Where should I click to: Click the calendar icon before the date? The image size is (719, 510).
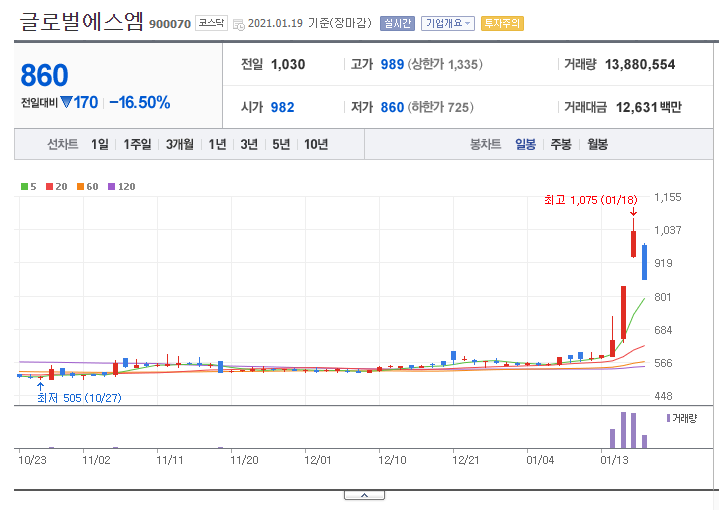coord(239,25)
